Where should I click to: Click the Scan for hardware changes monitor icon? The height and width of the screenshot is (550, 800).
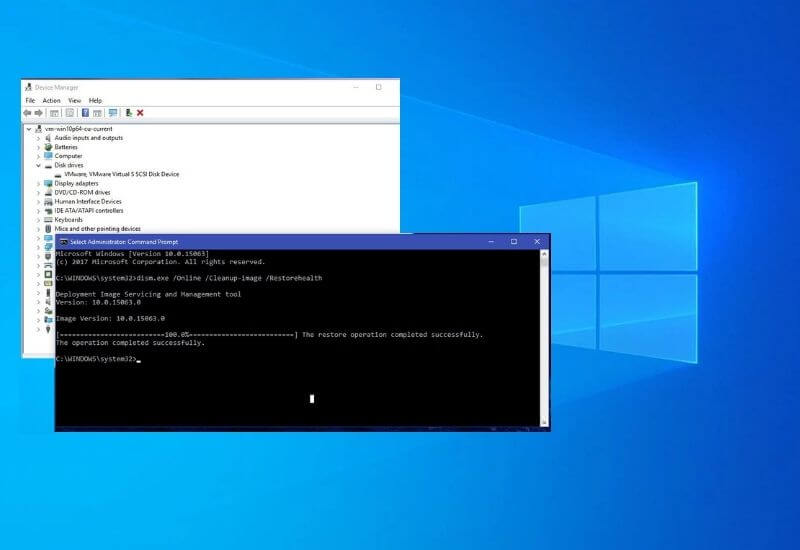[113, 113]
